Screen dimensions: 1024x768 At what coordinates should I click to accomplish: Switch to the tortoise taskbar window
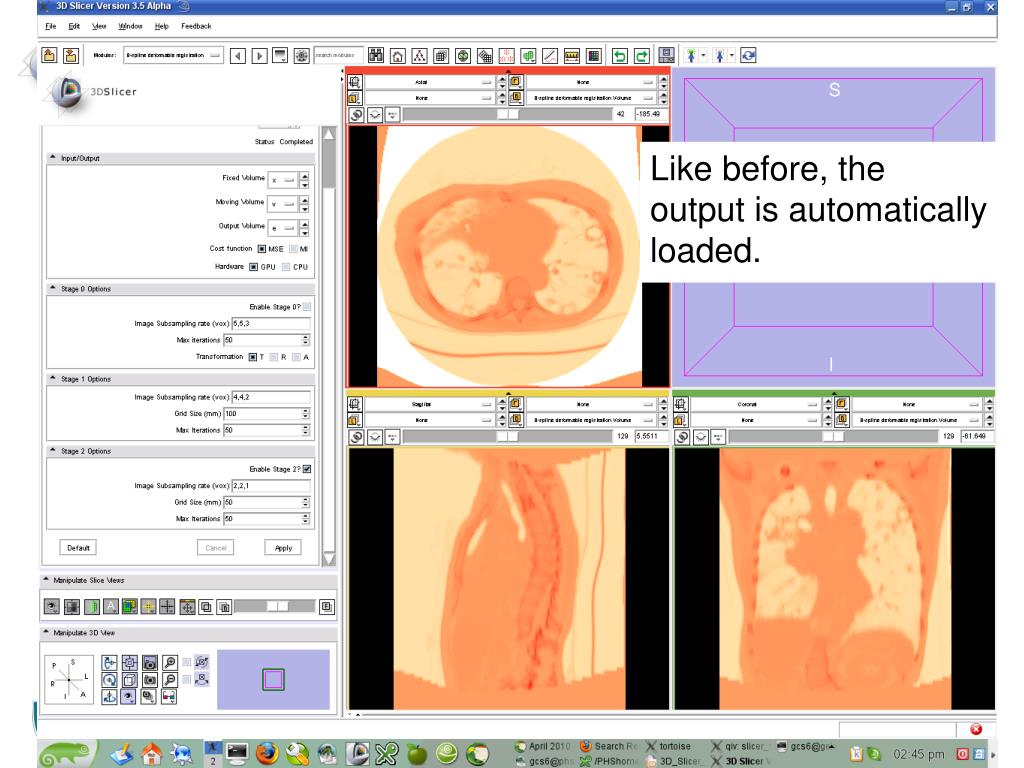click(x=669, y=746)
